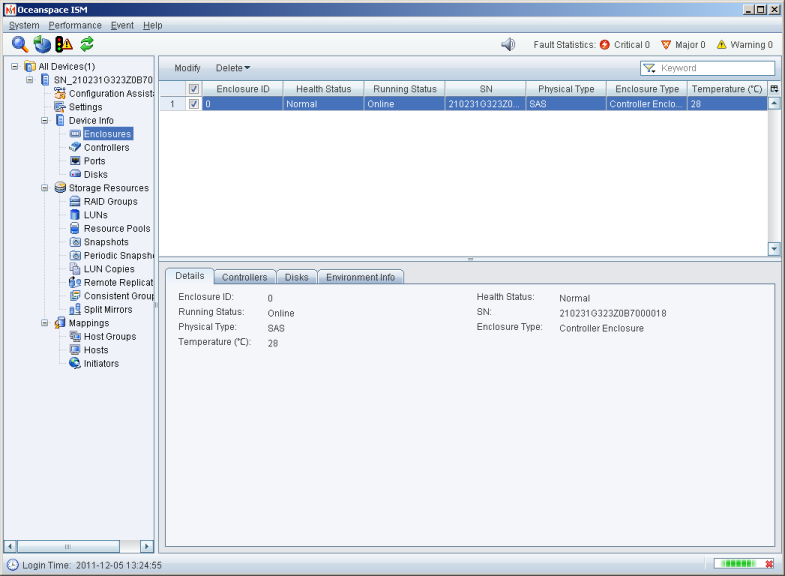Click the Keyword filter input field

716,68
